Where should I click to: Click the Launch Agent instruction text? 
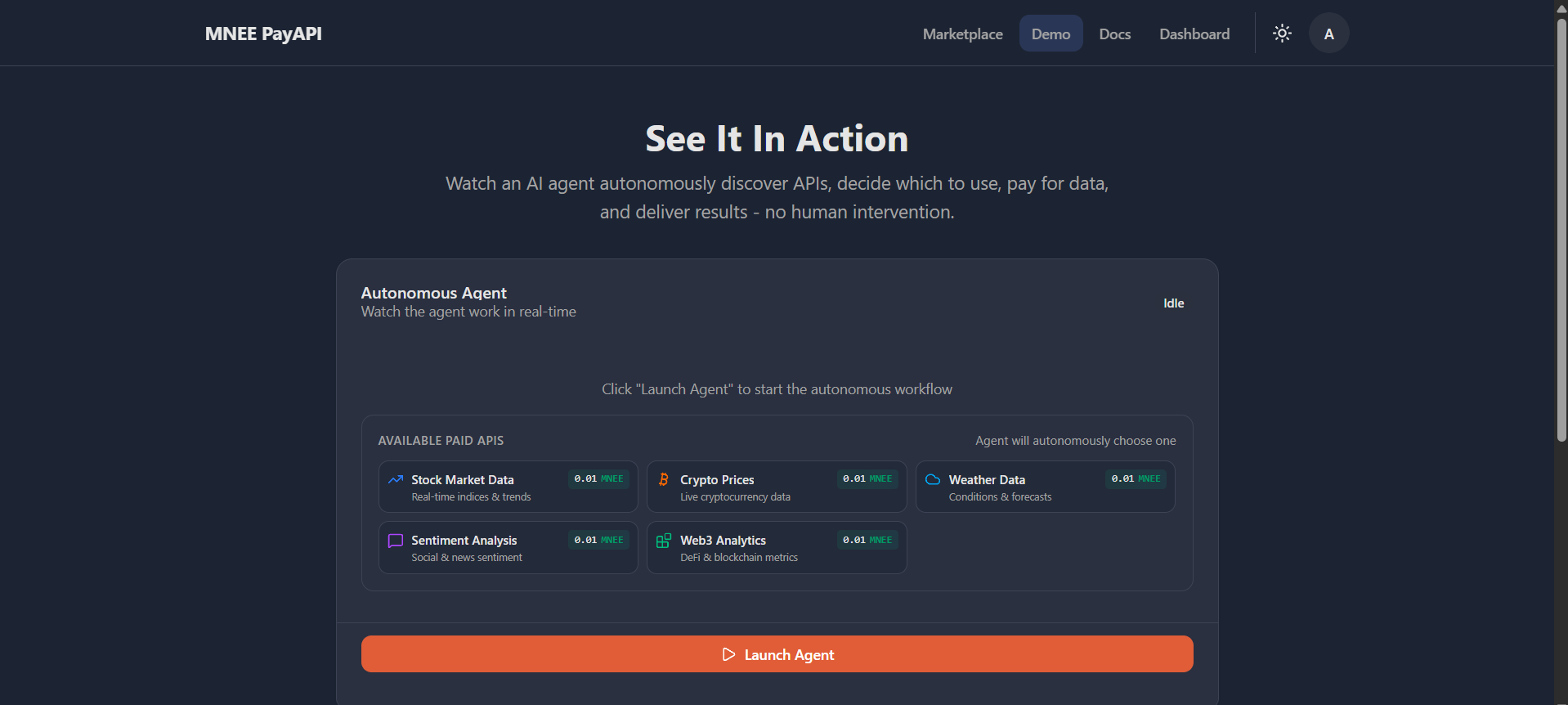[x=777, y=389]
